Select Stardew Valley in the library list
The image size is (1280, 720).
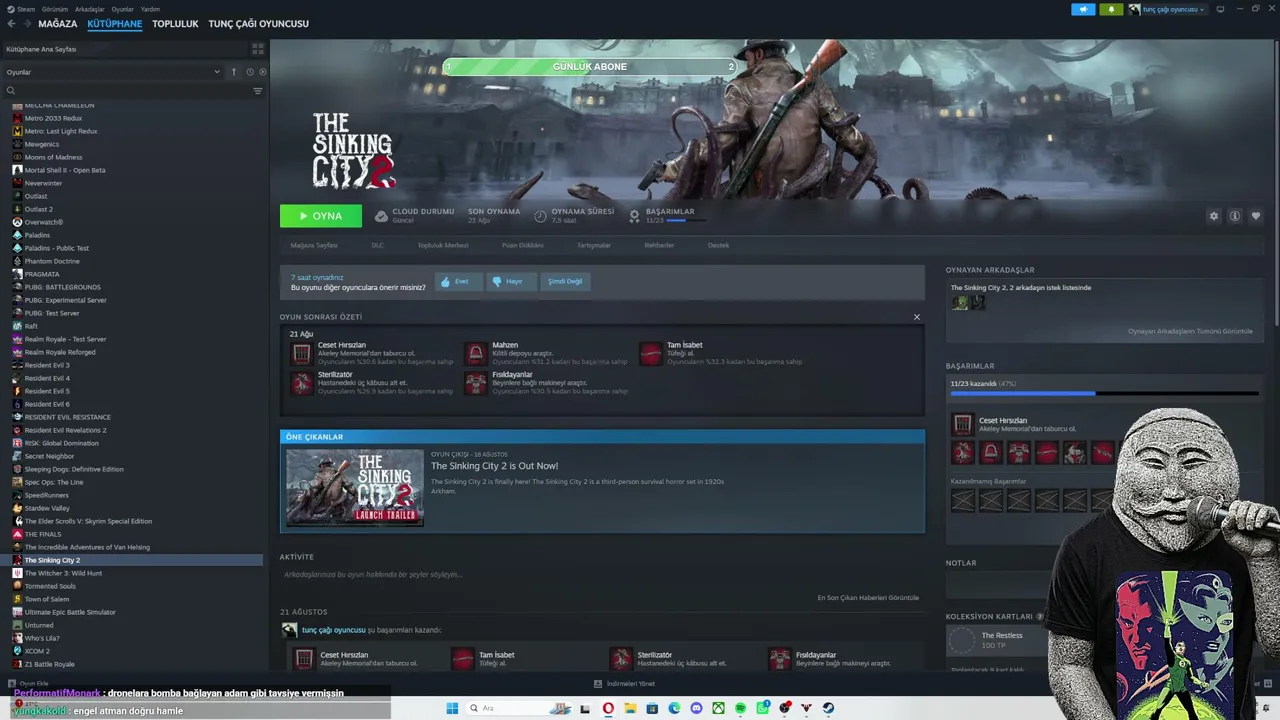click(47, 508)
